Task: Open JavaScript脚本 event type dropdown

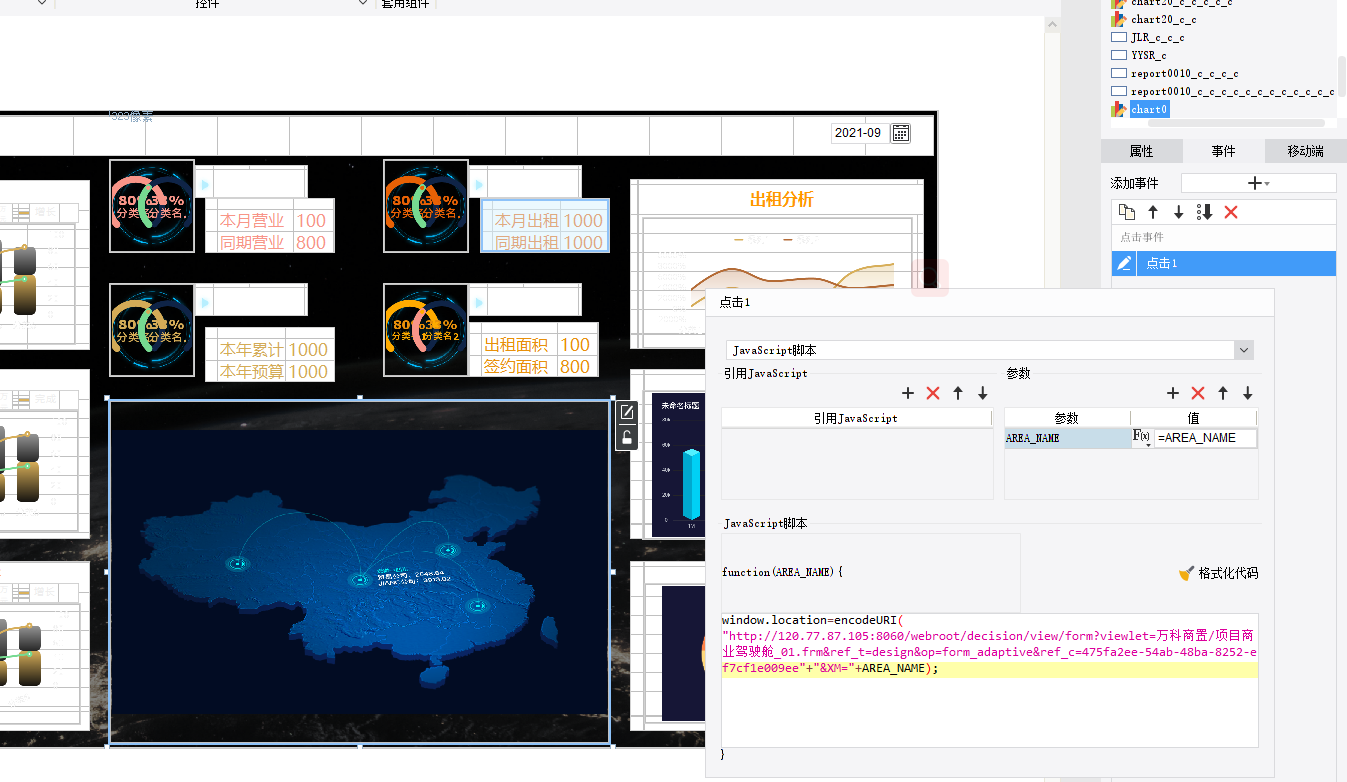Action: point(1244,350)
